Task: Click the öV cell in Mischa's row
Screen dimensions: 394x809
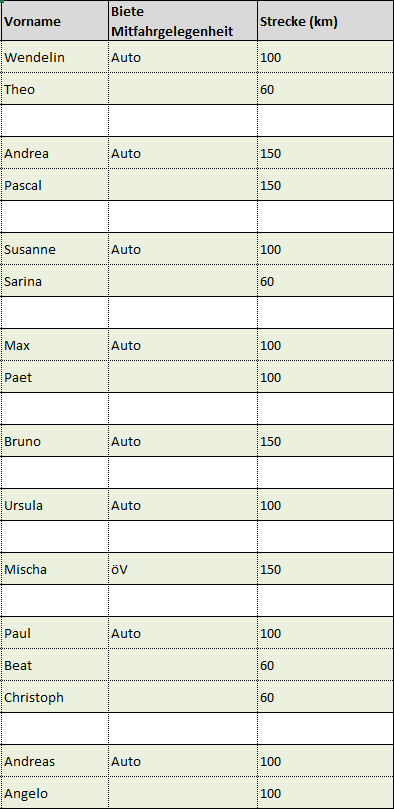Action: pyautogui.click(x=183, y=569)
